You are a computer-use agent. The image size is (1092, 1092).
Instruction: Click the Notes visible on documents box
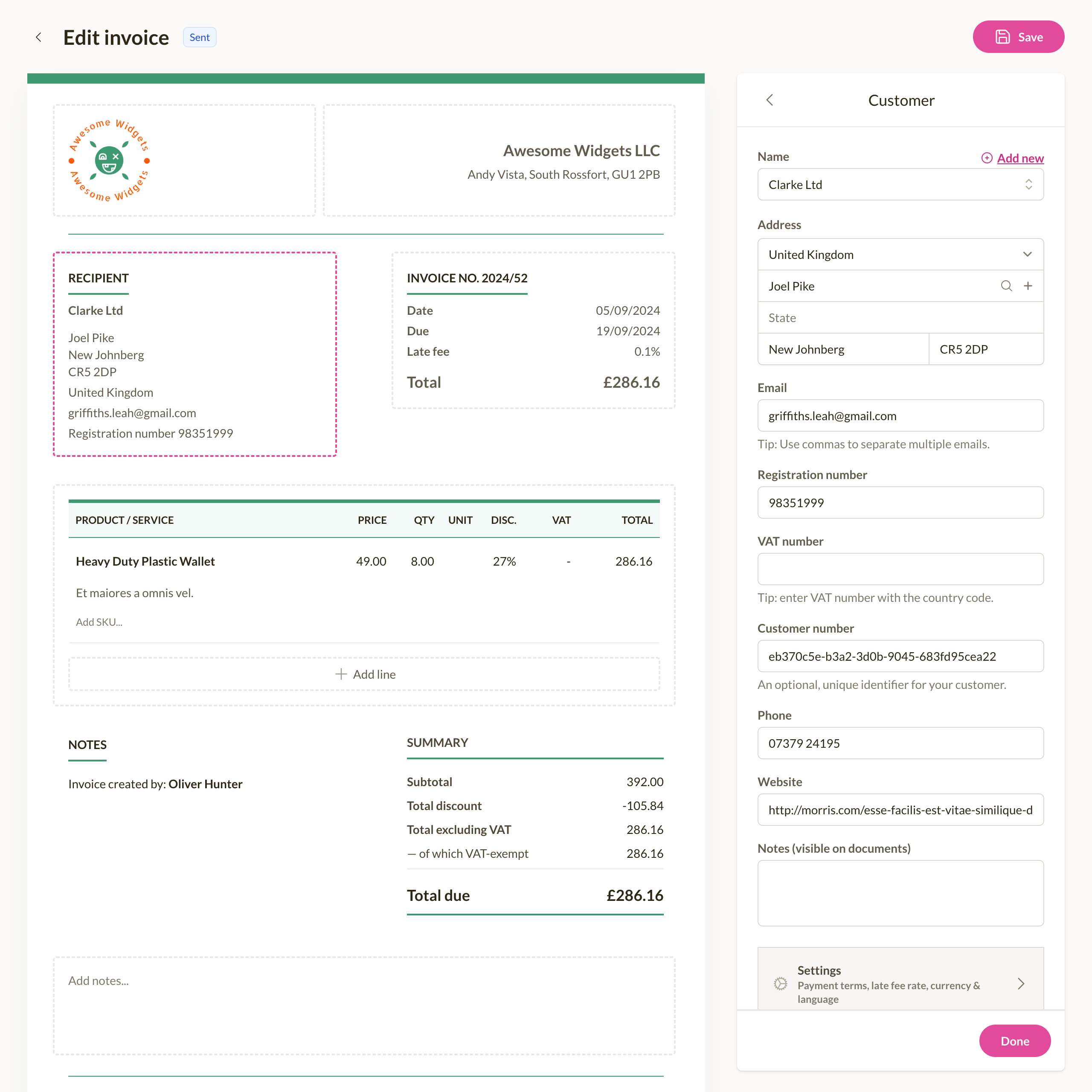tap(900, 893)
